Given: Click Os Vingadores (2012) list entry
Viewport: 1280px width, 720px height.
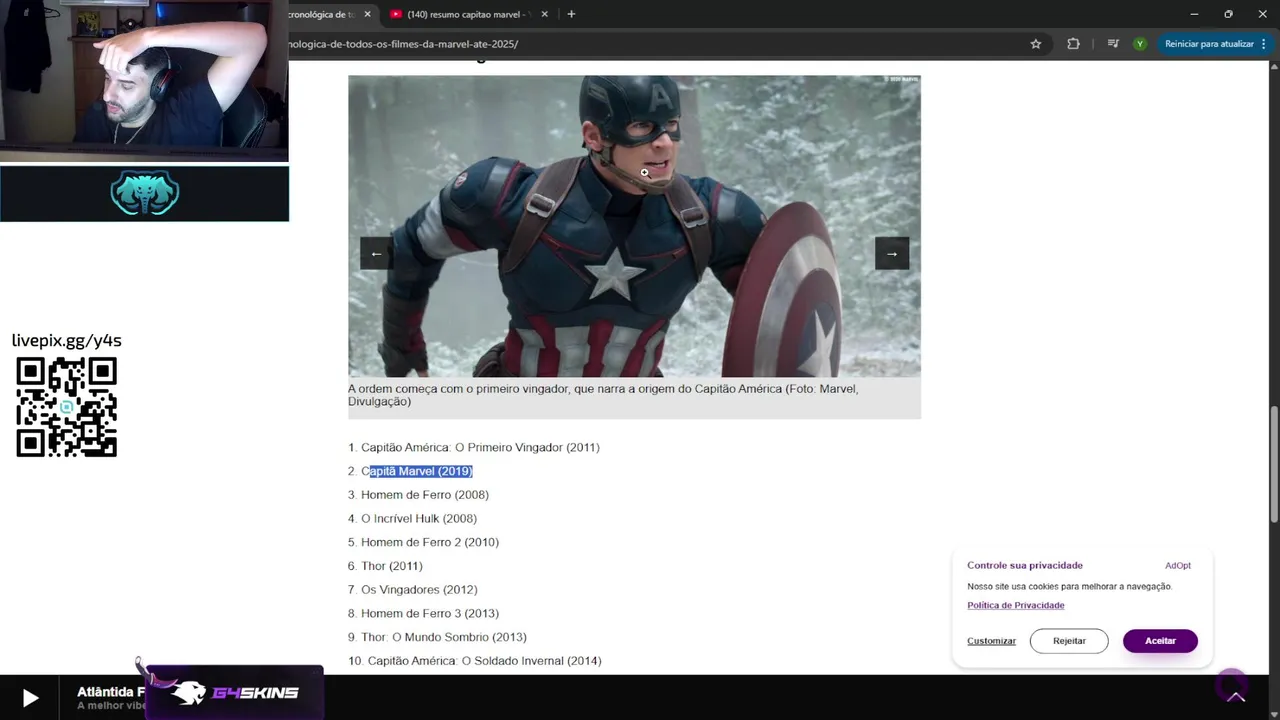Looking at the screenshot, I should pyautogui.click(x=419, y=590).
